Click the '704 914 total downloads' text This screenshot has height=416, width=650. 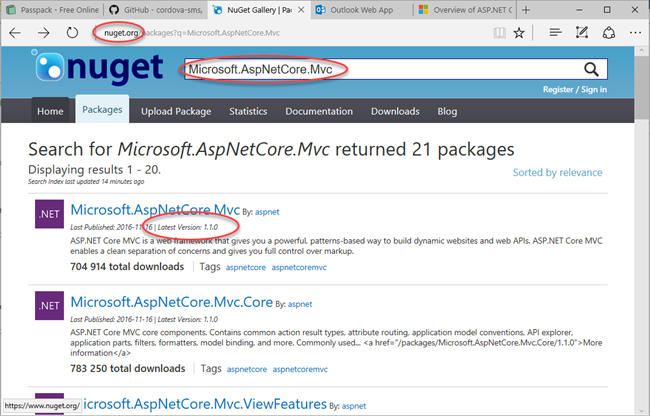pyautogui.click(x=127, y=266)
